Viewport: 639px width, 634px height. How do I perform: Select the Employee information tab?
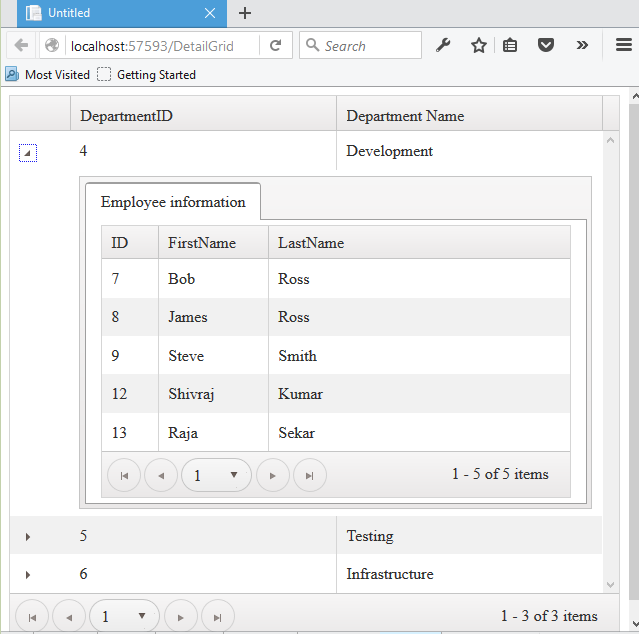[x=173, y=202]
